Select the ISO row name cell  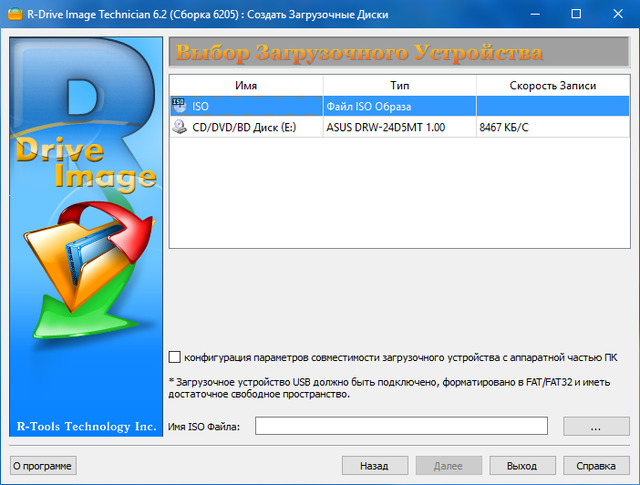click(x=247, y=106)
